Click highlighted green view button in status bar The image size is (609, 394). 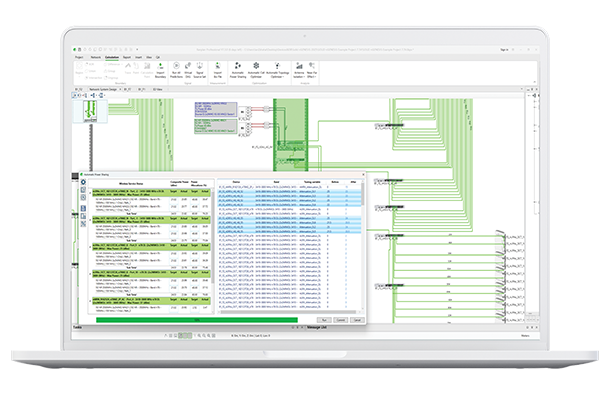180,335
